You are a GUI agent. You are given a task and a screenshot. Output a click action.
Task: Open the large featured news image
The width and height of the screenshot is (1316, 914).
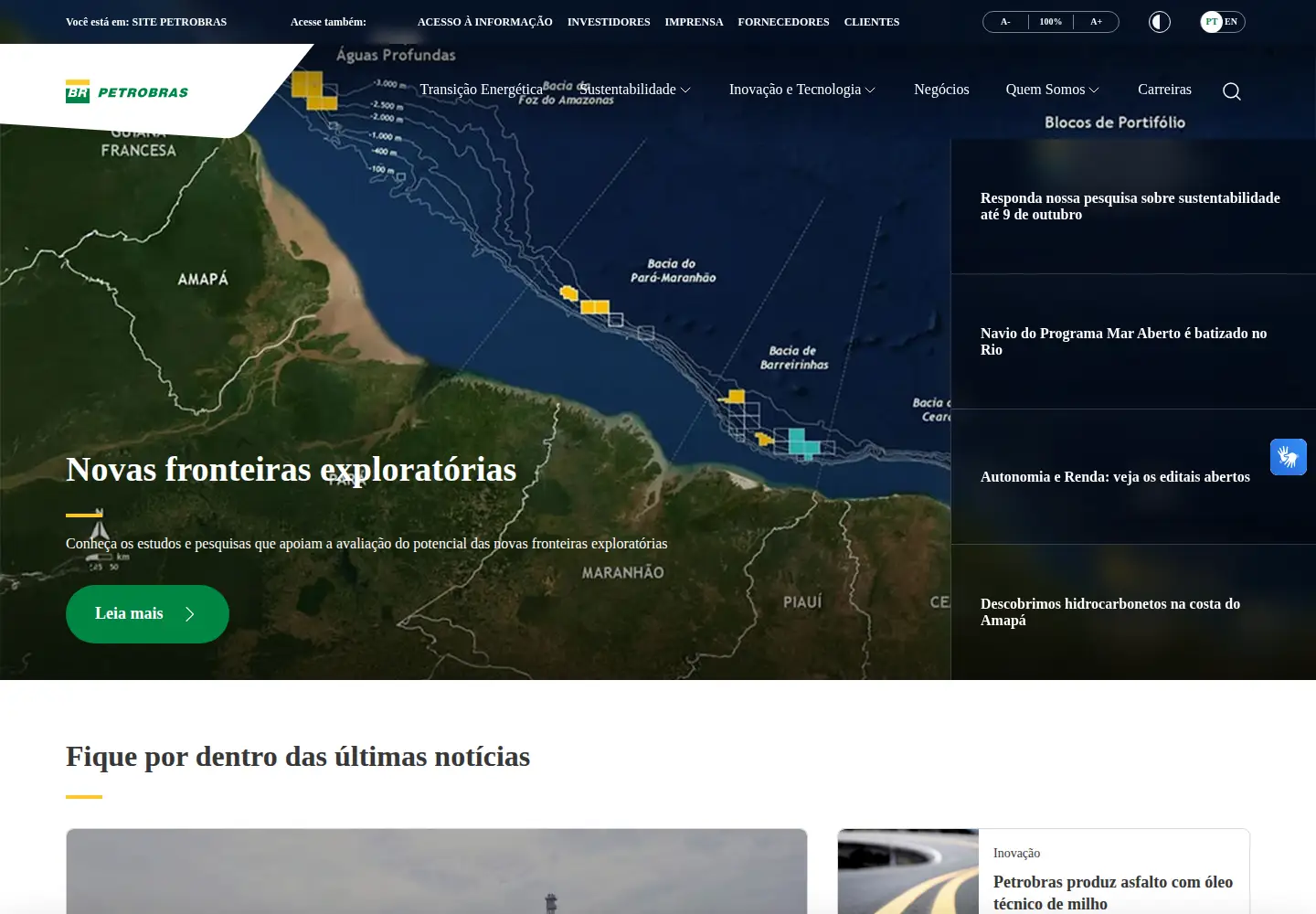[x=437, y=871]
